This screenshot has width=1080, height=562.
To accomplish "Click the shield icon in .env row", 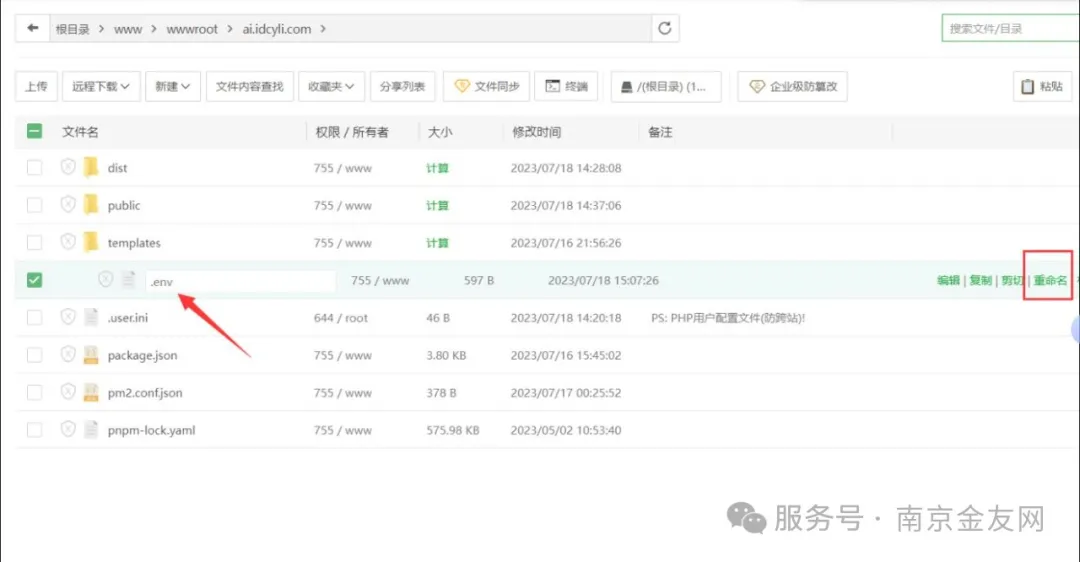I will pyautogui.click(x=105, y=279).
